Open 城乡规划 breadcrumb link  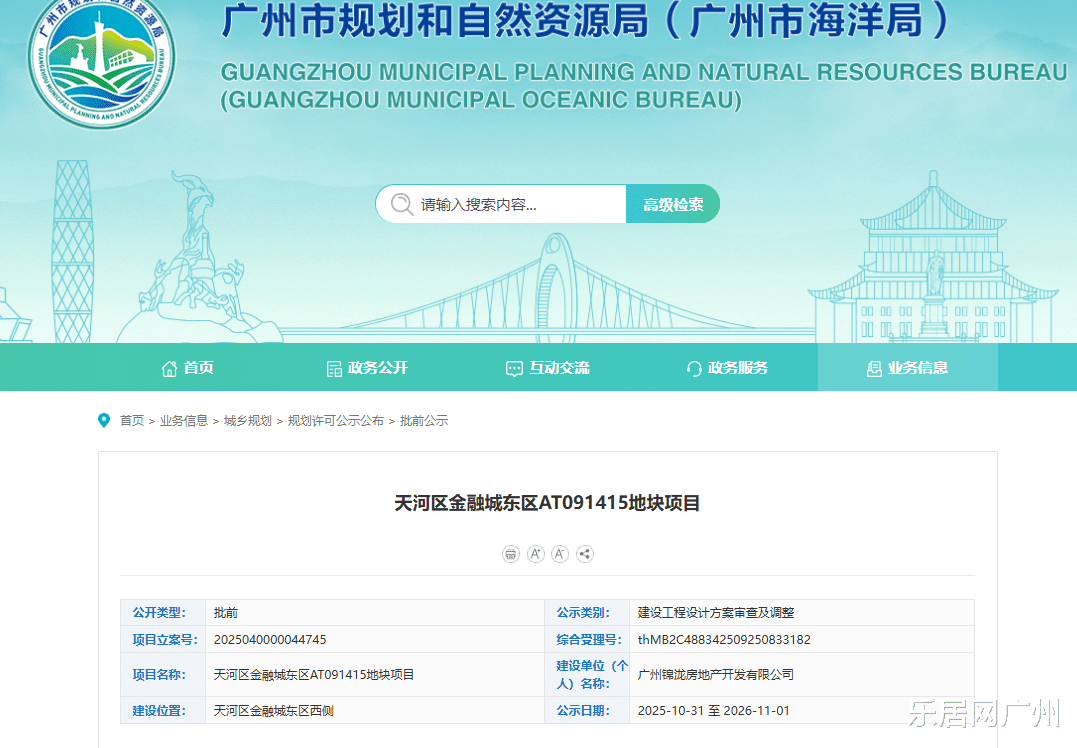tap(247, 421)
